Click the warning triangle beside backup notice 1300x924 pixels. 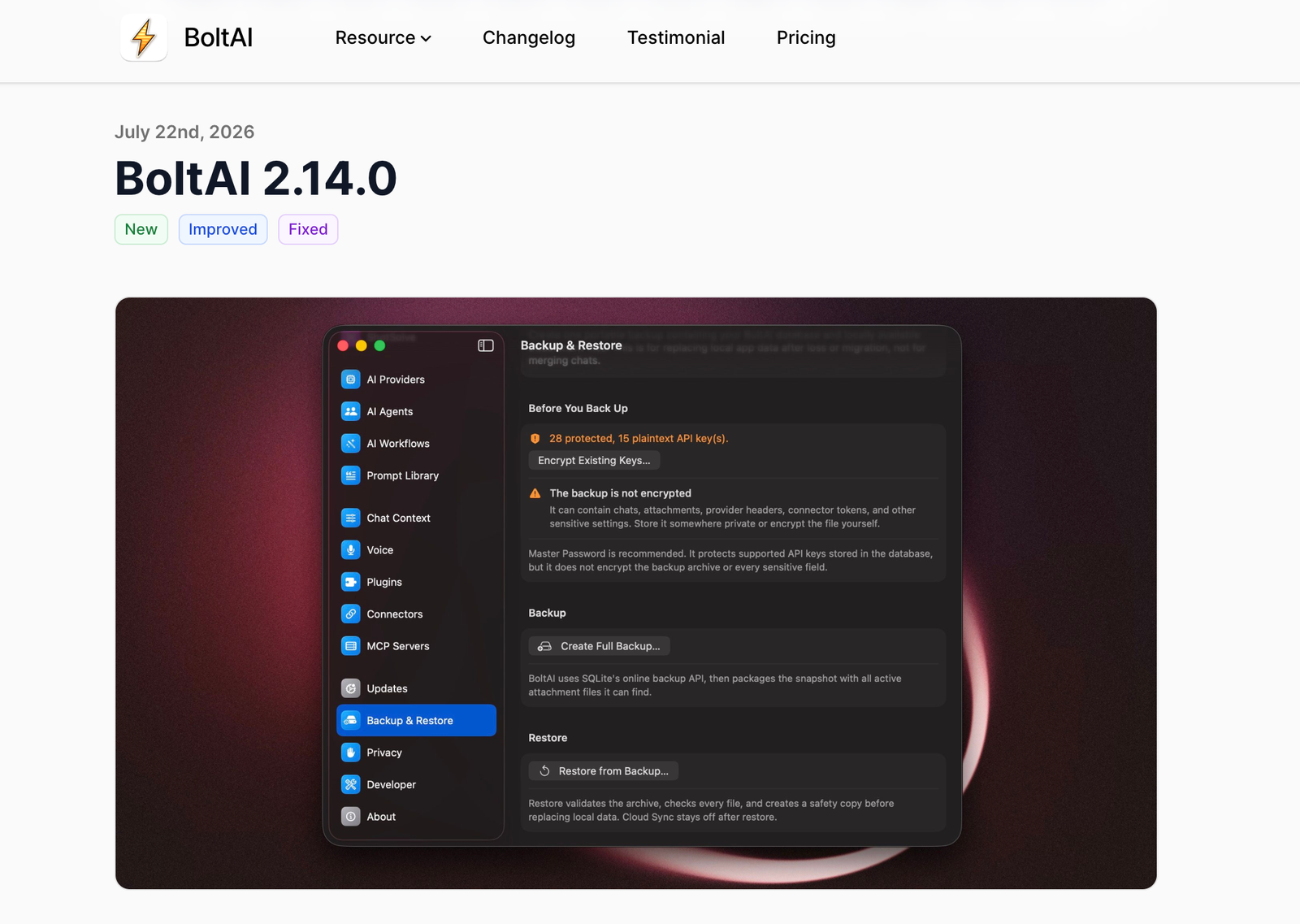(x=535, y=493)
